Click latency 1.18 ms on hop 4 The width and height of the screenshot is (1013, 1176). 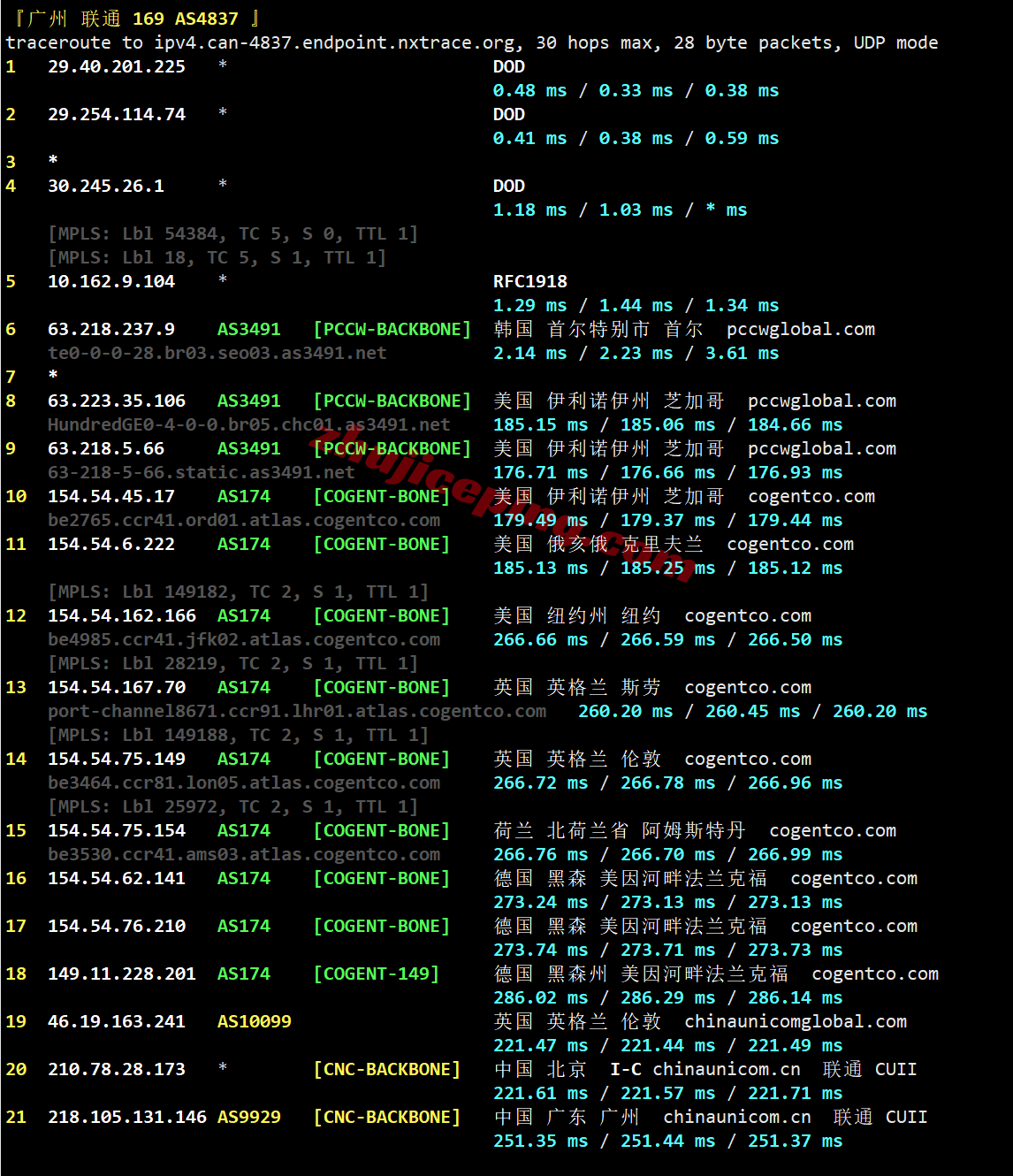tap(529, 210)
